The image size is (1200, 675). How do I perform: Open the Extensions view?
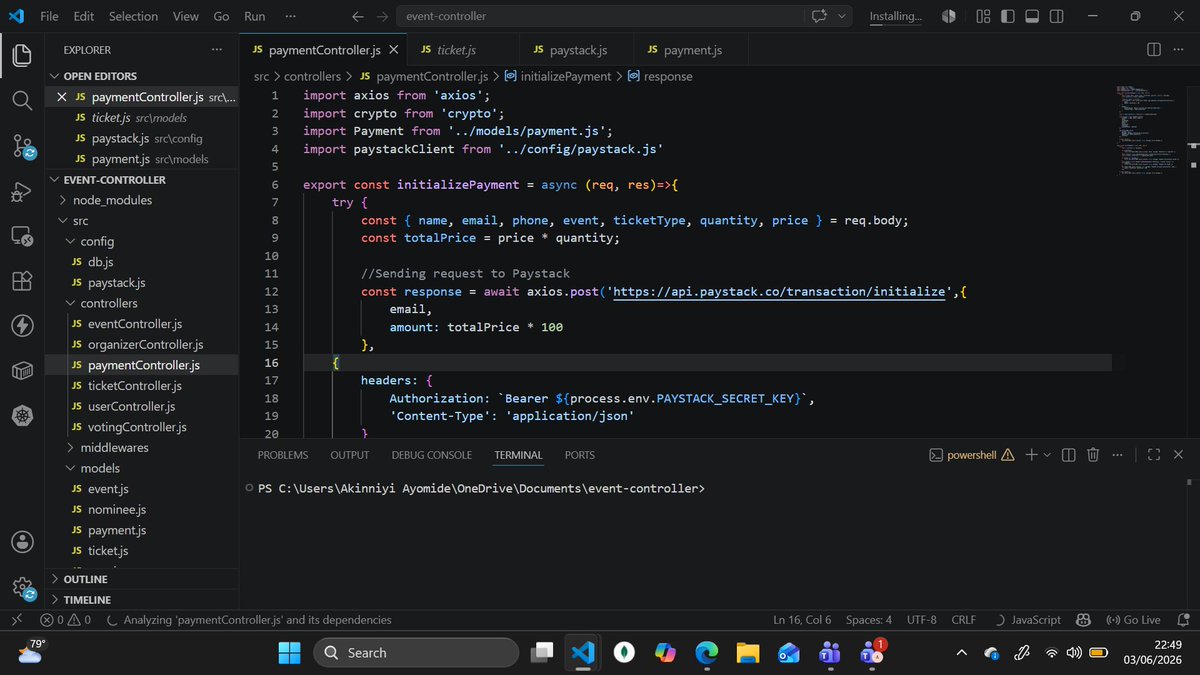pyautogui.click(x=21, y=282)
